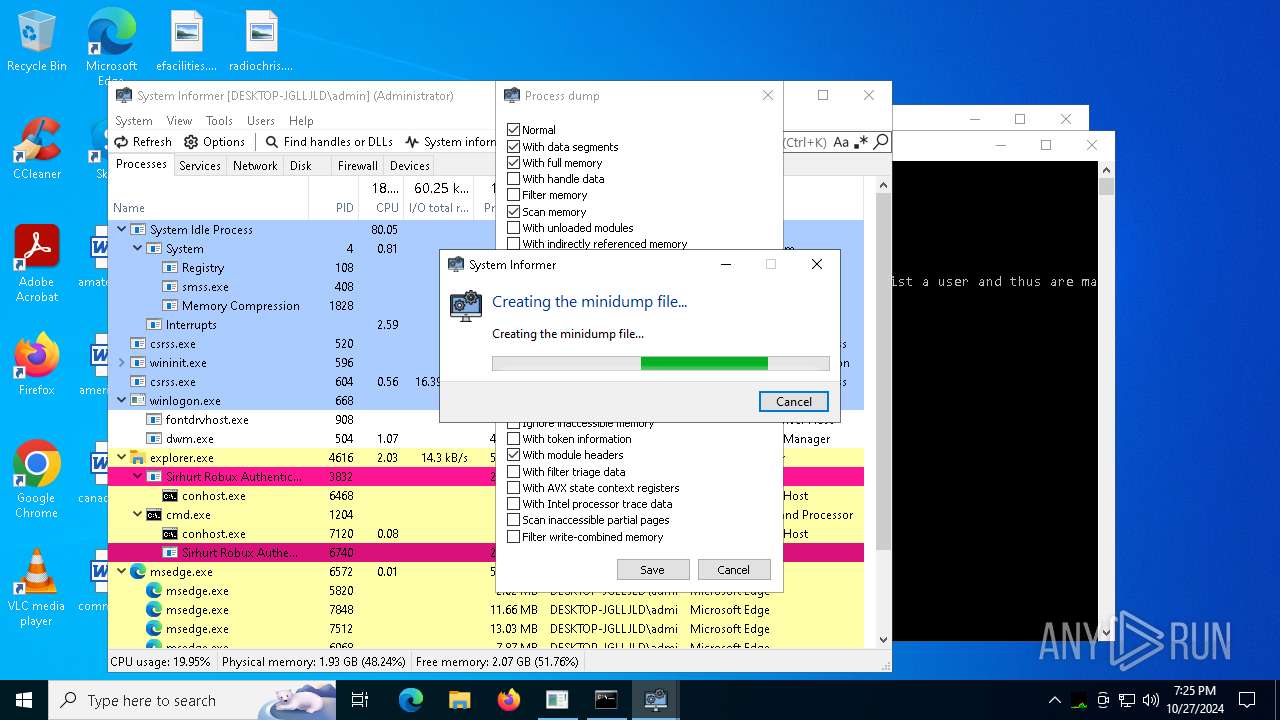
Task: Toggle case-sensitive Aa search option
Action: click(x=841, y=142)
